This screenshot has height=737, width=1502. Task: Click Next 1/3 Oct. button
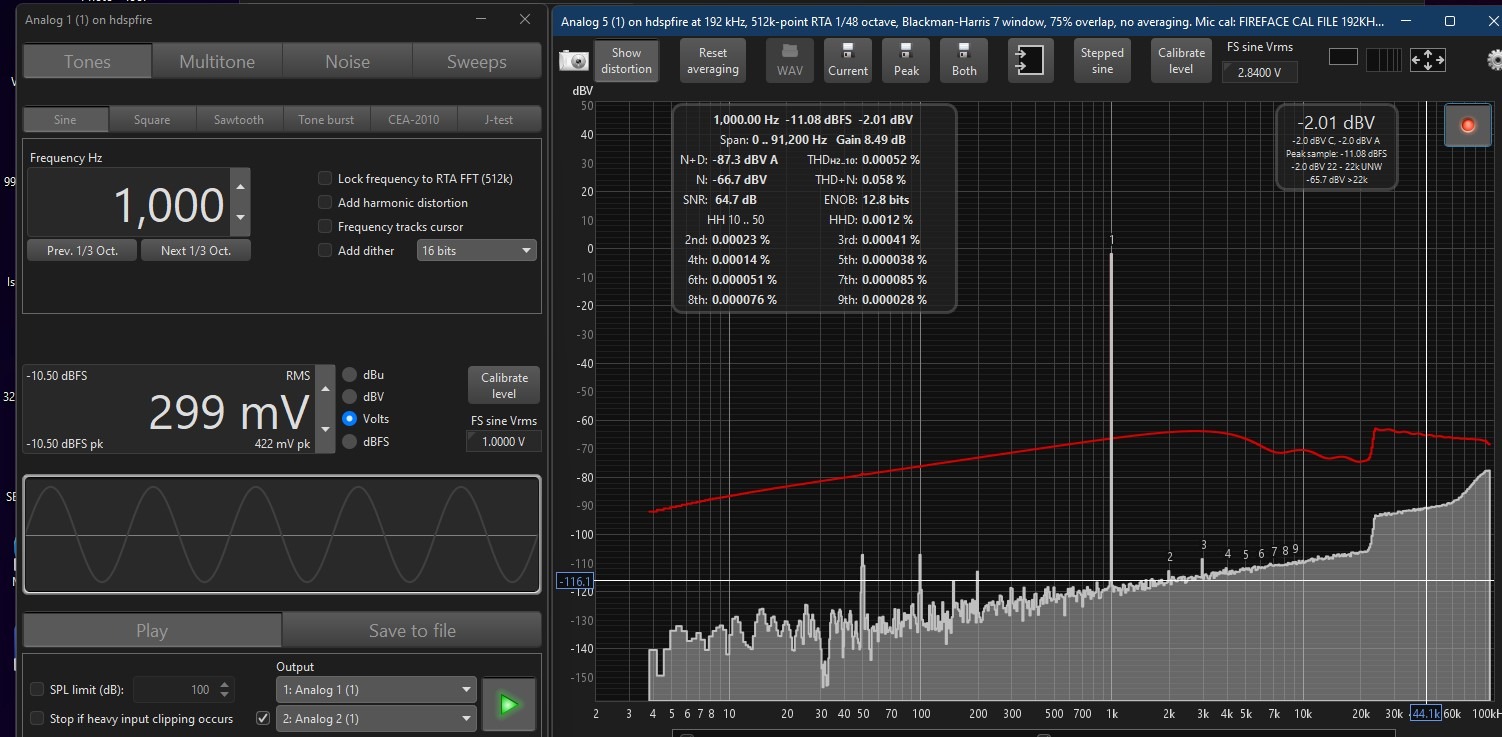pyautogui.click(x=196, y=250)
